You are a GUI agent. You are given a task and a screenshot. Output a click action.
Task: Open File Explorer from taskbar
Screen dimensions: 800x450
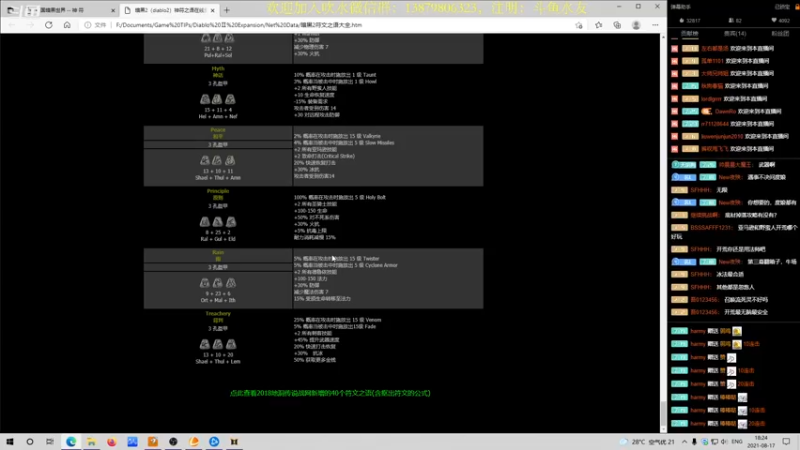[x=91, y=442]
